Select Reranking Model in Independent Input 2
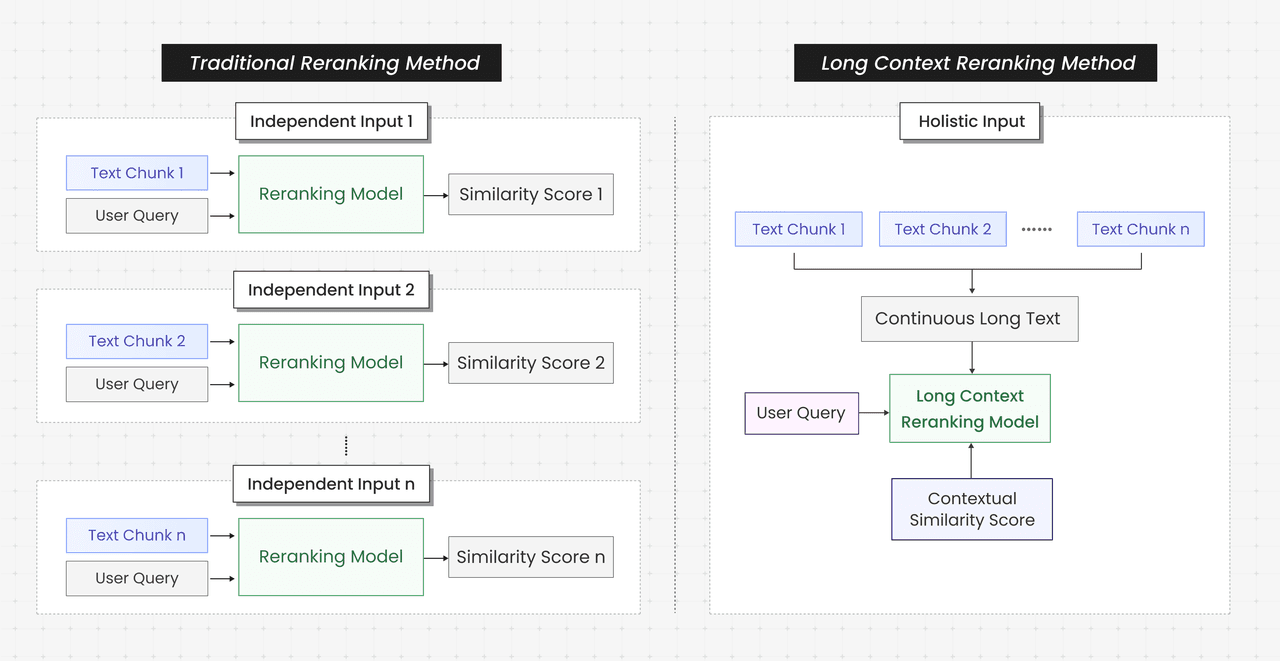 (331, 363)
